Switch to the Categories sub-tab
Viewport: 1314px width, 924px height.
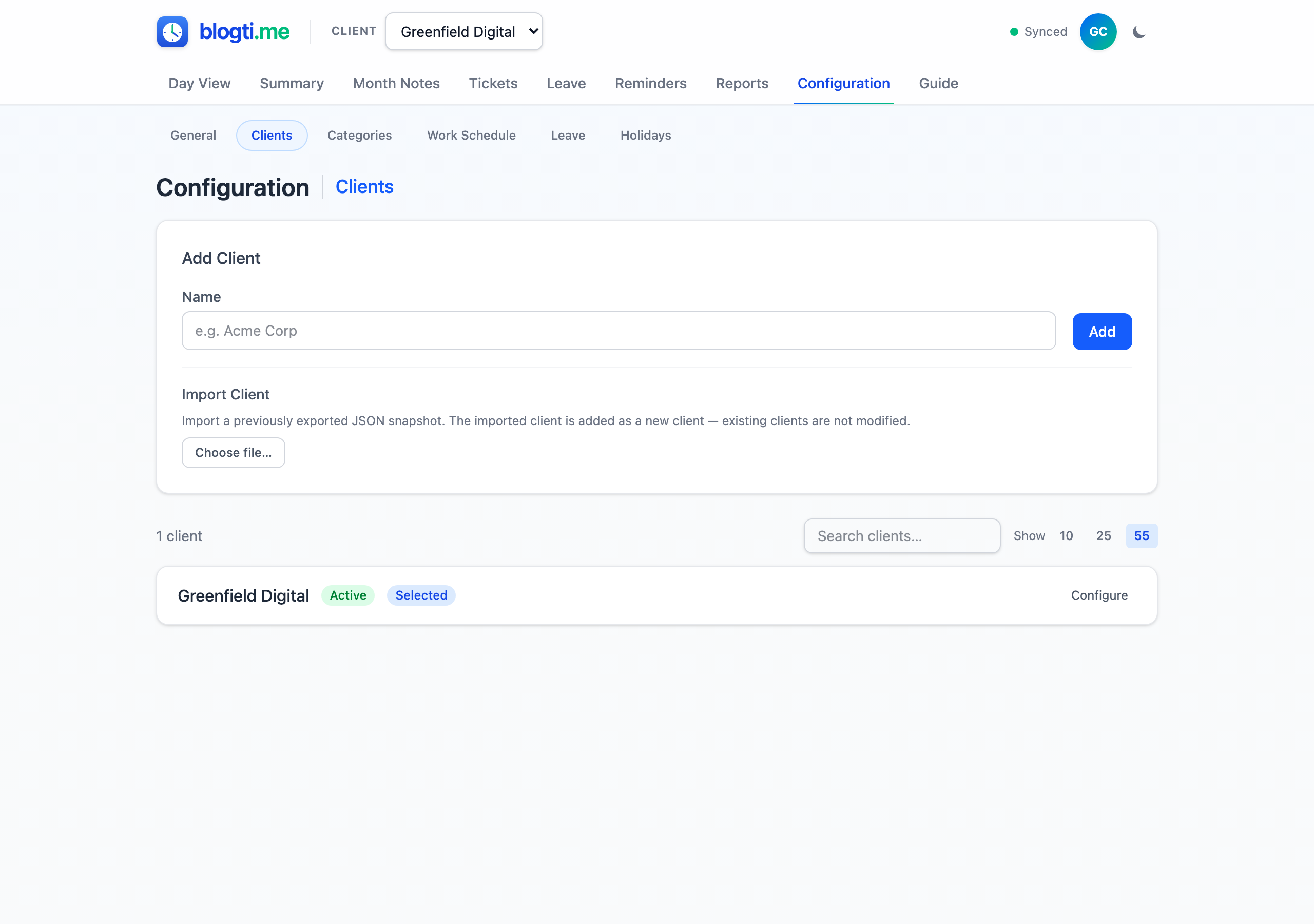point(359,136)
